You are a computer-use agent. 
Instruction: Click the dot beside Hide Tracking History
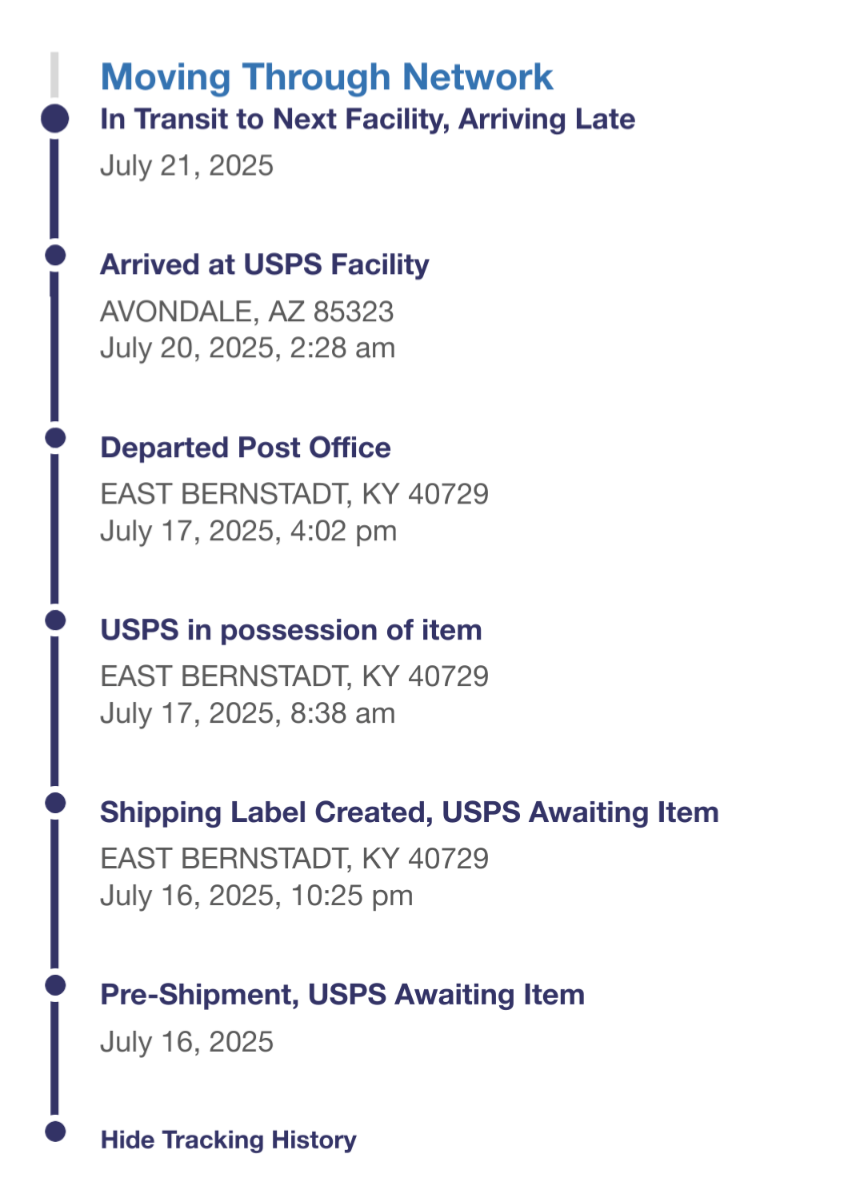pos(54,1132)
